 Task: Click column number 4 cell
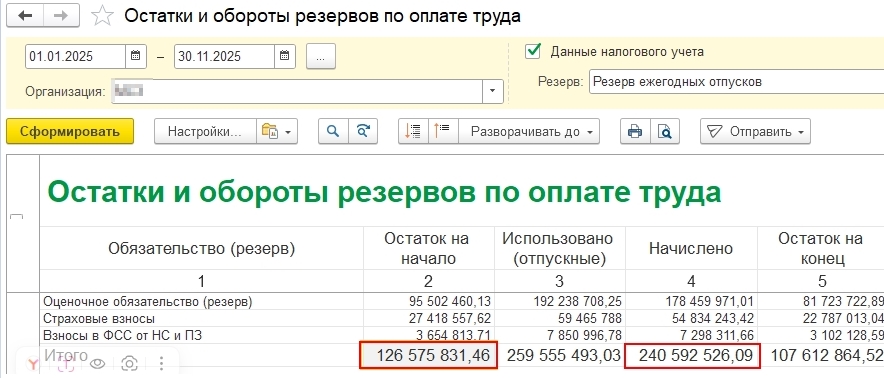point(691,281)
